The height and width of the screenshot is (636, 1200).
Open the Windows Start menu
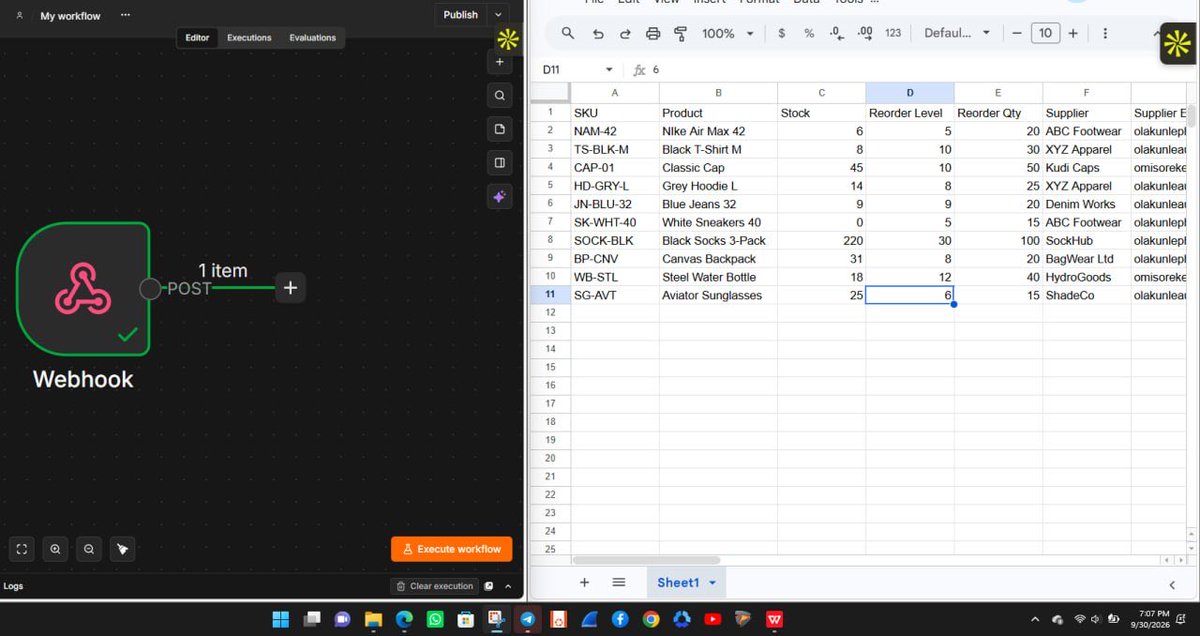281,619
